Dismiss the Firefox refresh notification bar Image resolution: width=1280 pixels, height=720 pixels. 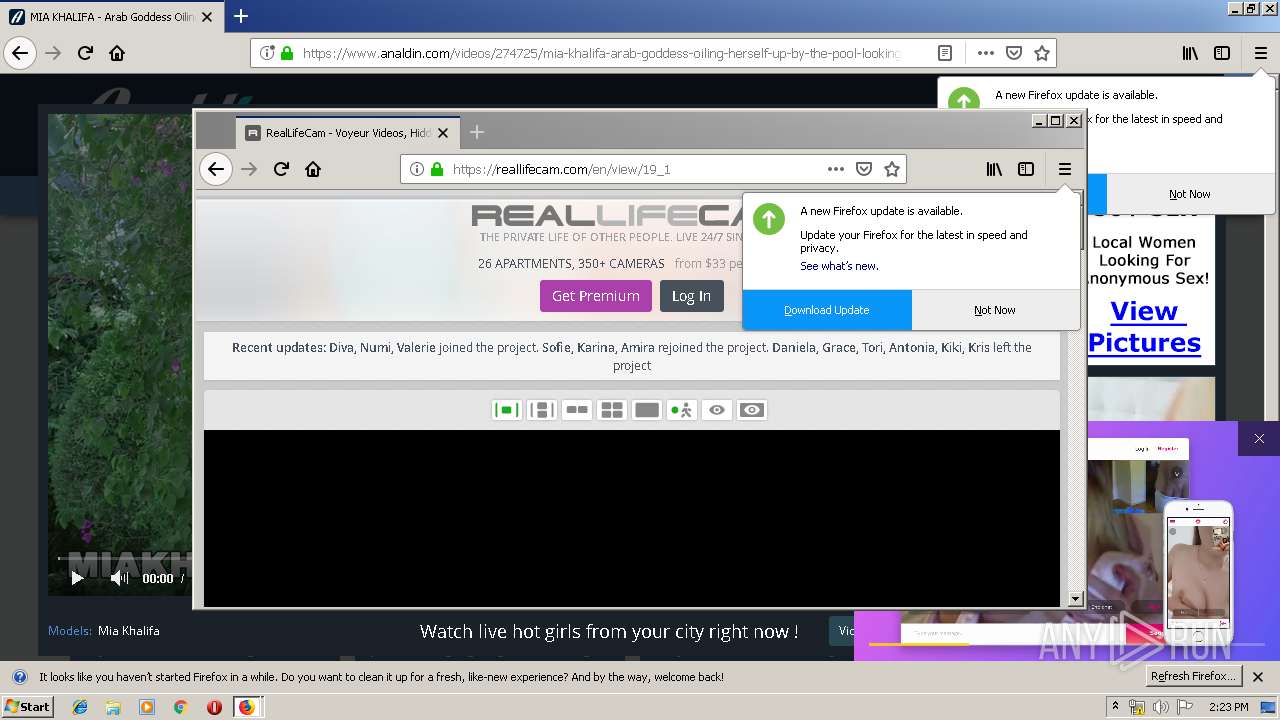(x=1259, y=677)
